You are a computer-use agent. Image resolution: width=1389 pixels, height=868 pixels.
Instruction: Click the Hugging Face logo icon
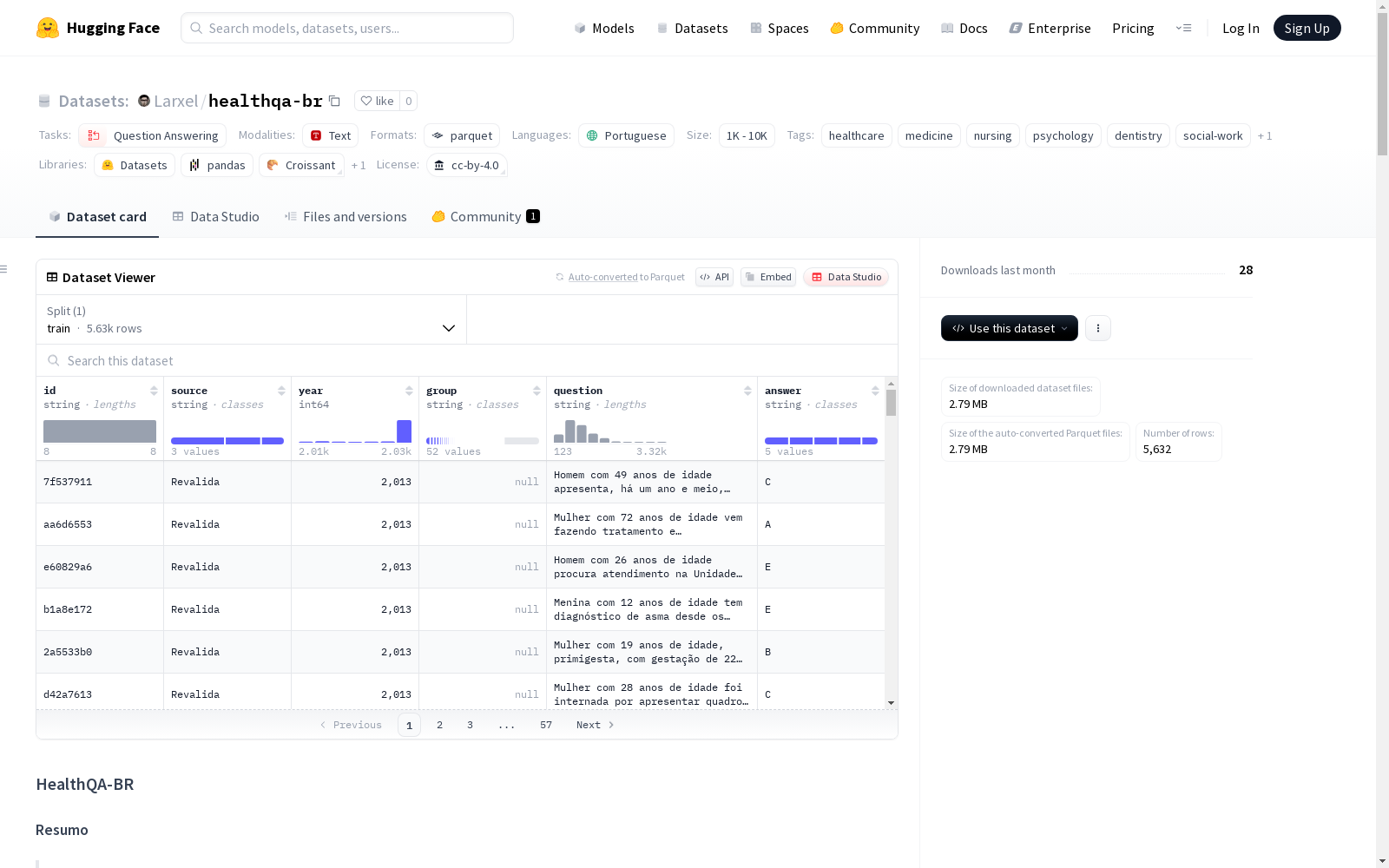48,28
